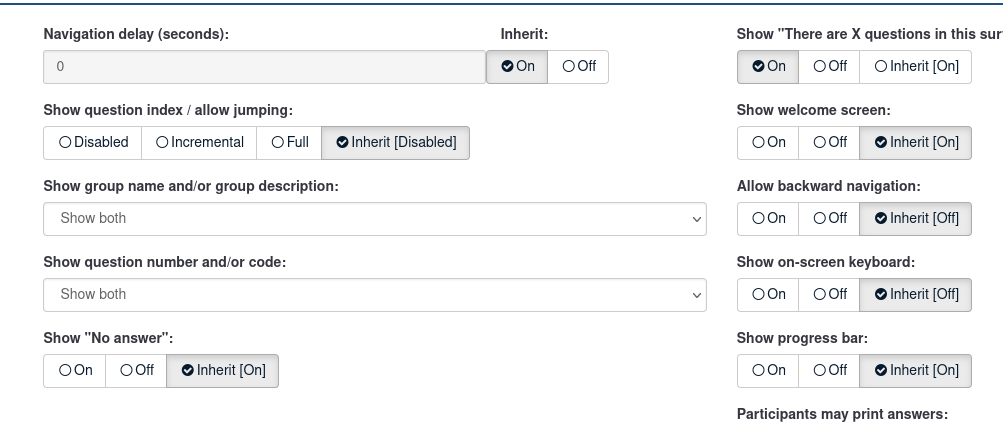Open group name/description dropdown
Viewport: 1003px width, 424px height.
point(374,219)
